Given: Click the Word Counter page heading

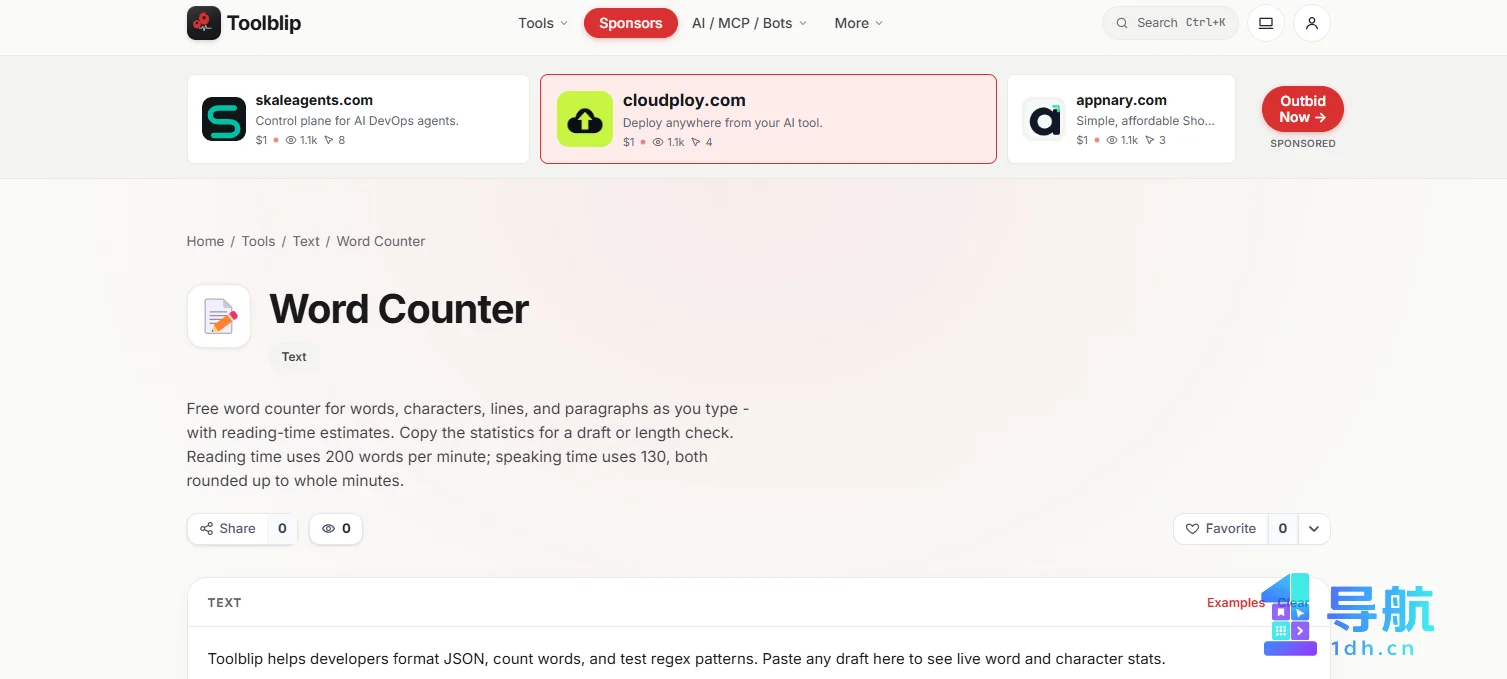Looking at the screenshot, I should pyautogui.click(x=399, y=309).
